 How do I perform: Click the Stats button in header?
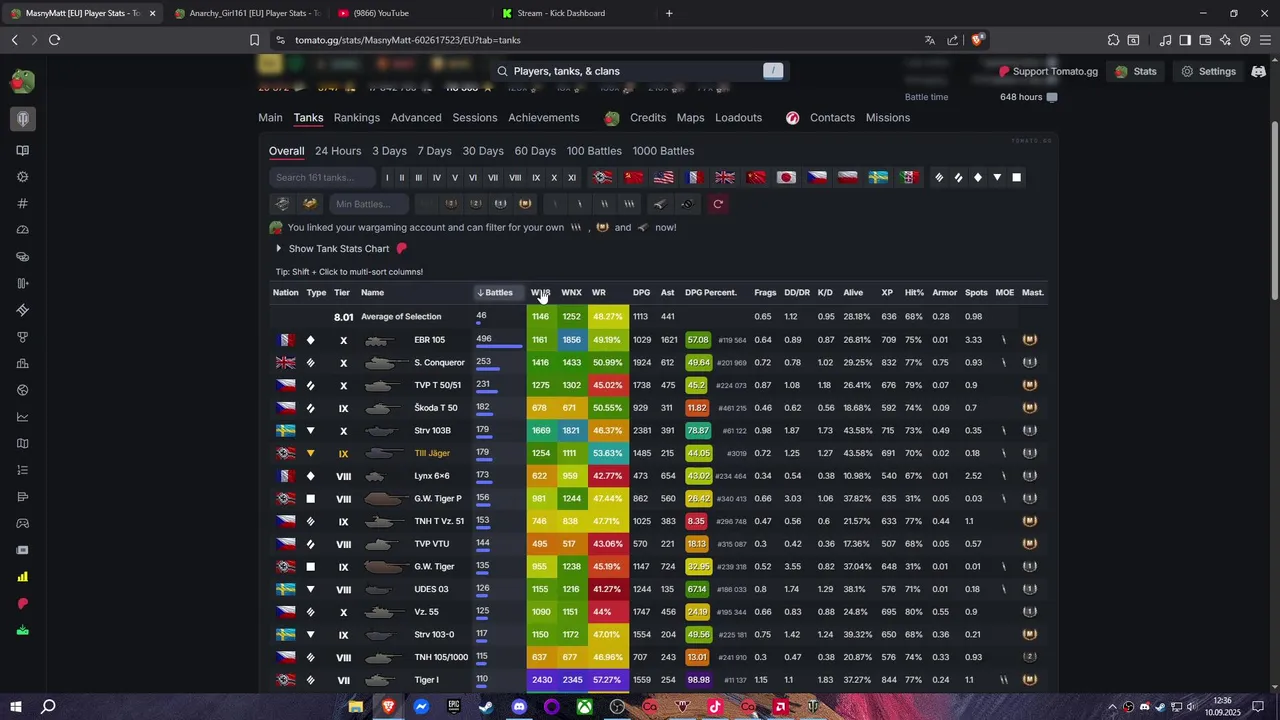tap(1136, 72)
